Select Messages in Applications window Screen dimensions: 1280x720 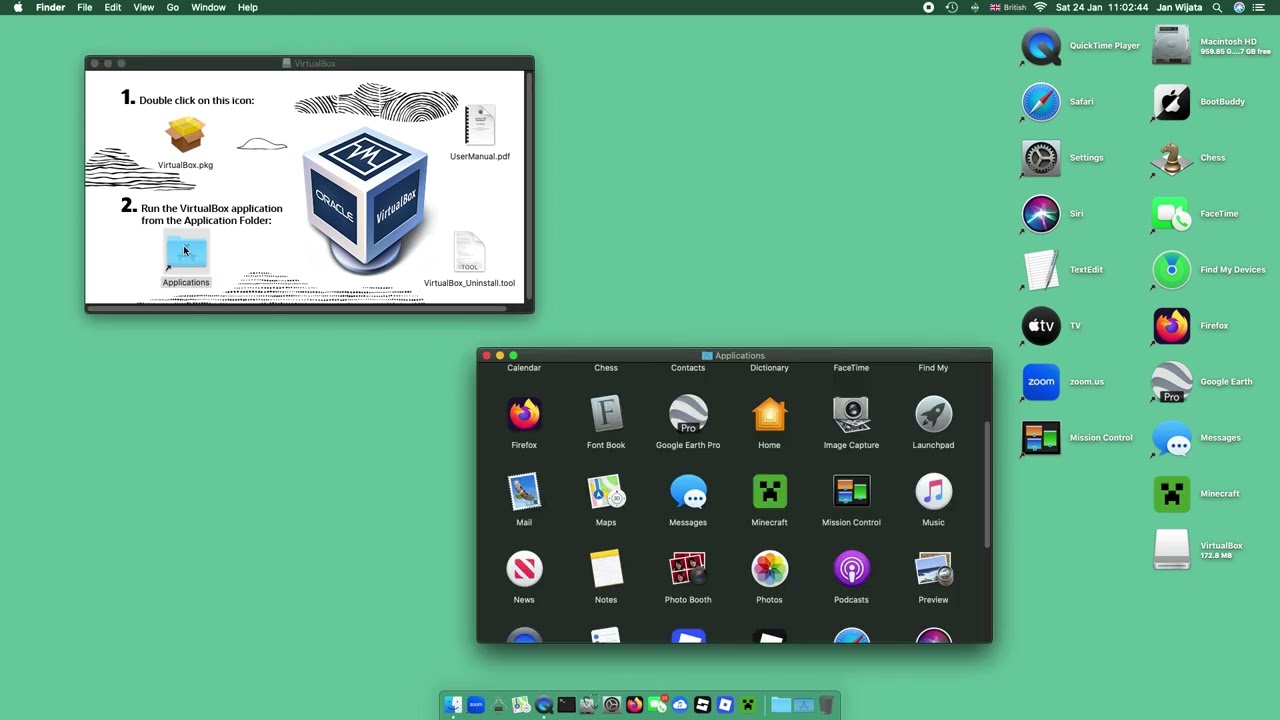688,491
